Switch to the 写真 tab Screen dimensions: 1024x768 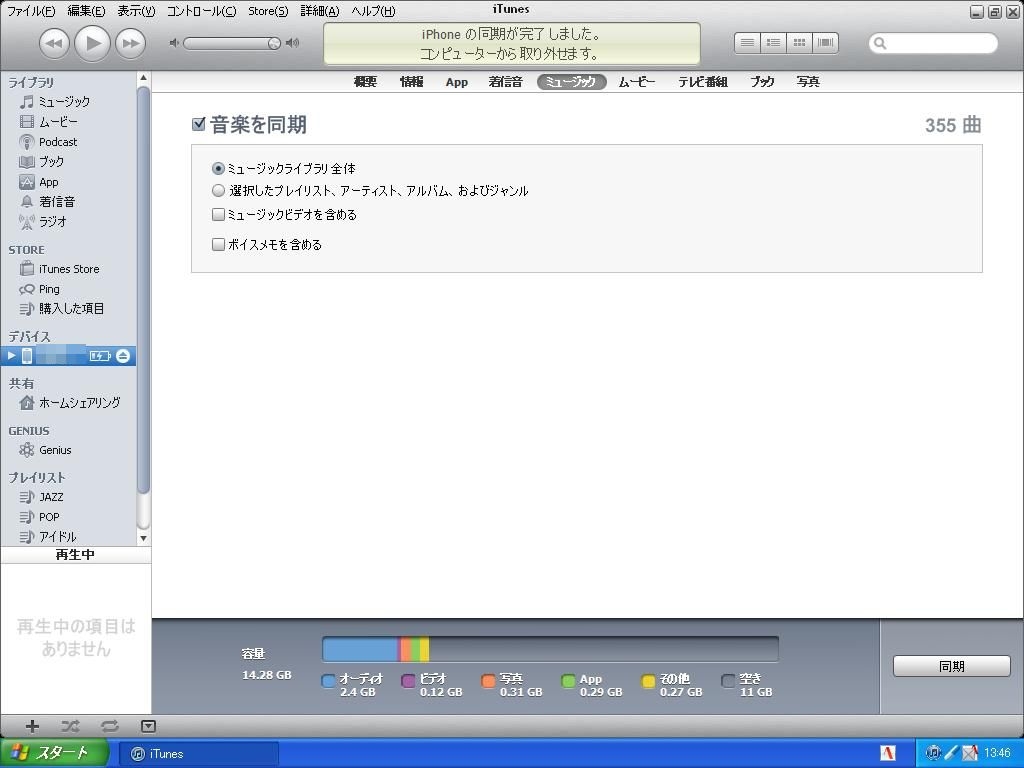pos(808,82)
